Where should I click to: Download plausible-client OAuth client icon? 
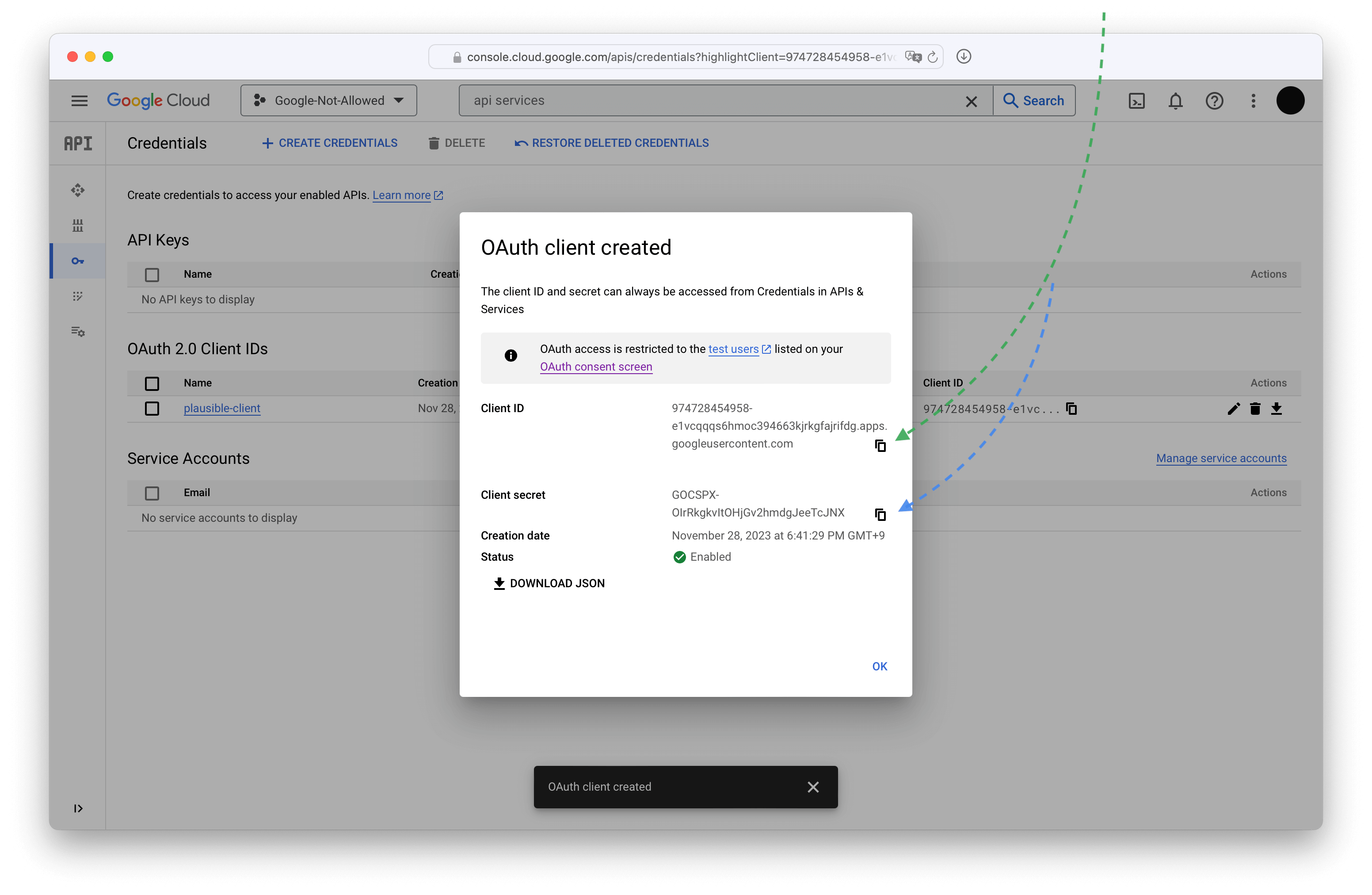(x=1277, y=409)
